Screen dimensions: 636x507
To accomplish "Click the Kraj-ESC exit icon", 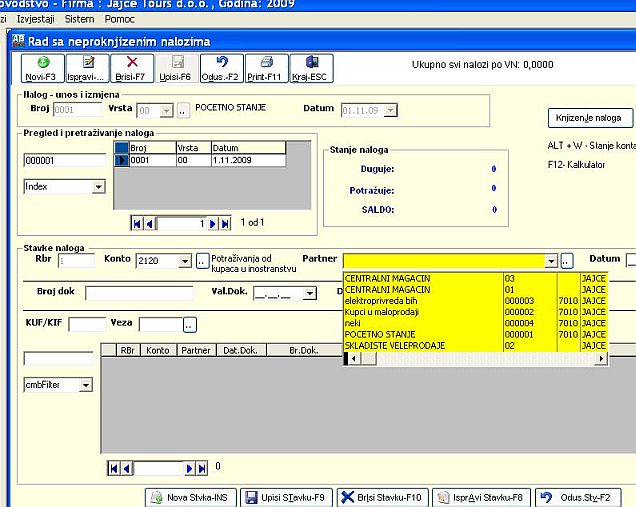I will pos(311,62).
